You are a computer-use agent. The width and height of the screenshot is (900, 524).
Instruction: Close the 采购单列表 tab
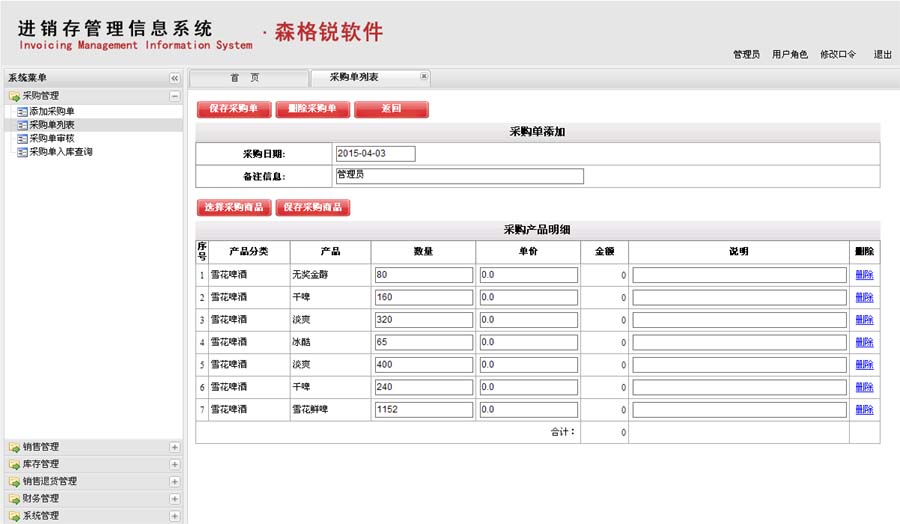coord(424,76)
